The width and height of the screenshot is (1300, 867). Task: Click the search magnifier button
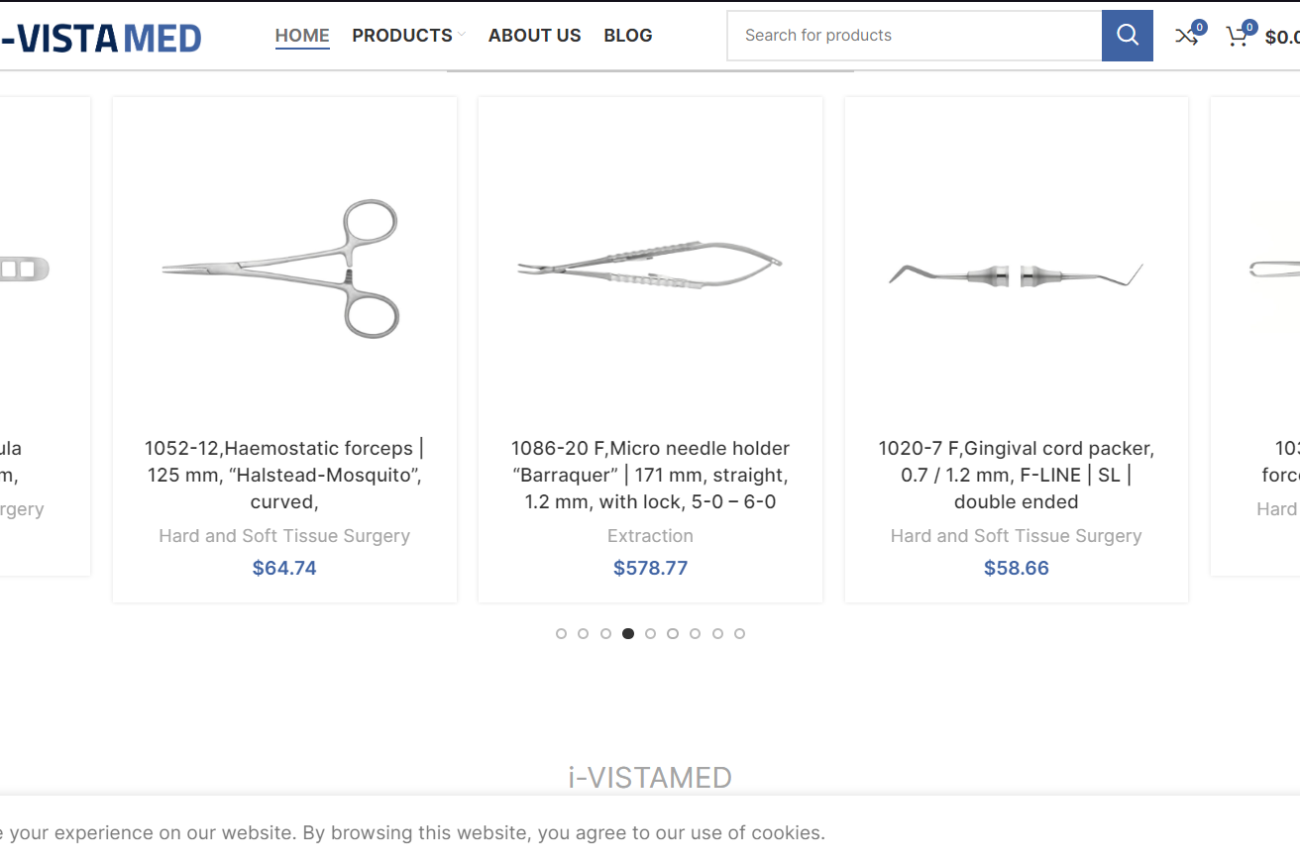pos(1127,36)
